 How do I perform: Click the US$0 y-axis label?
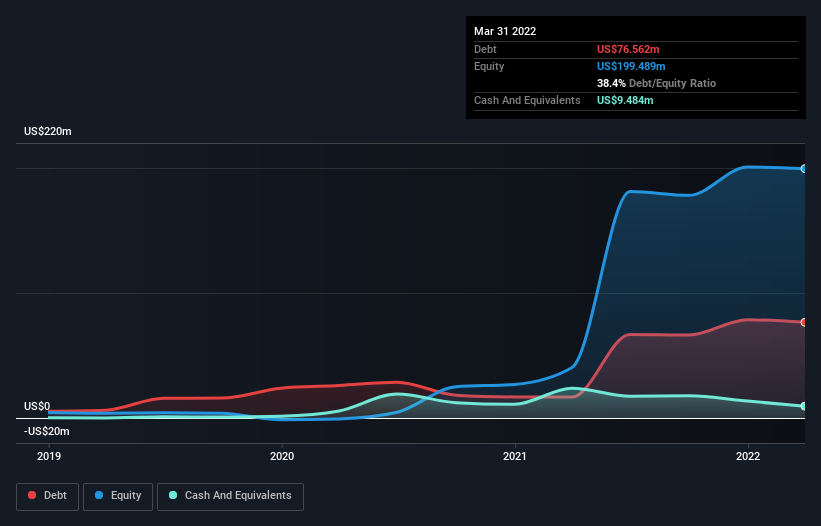click(x=37, y=407)
